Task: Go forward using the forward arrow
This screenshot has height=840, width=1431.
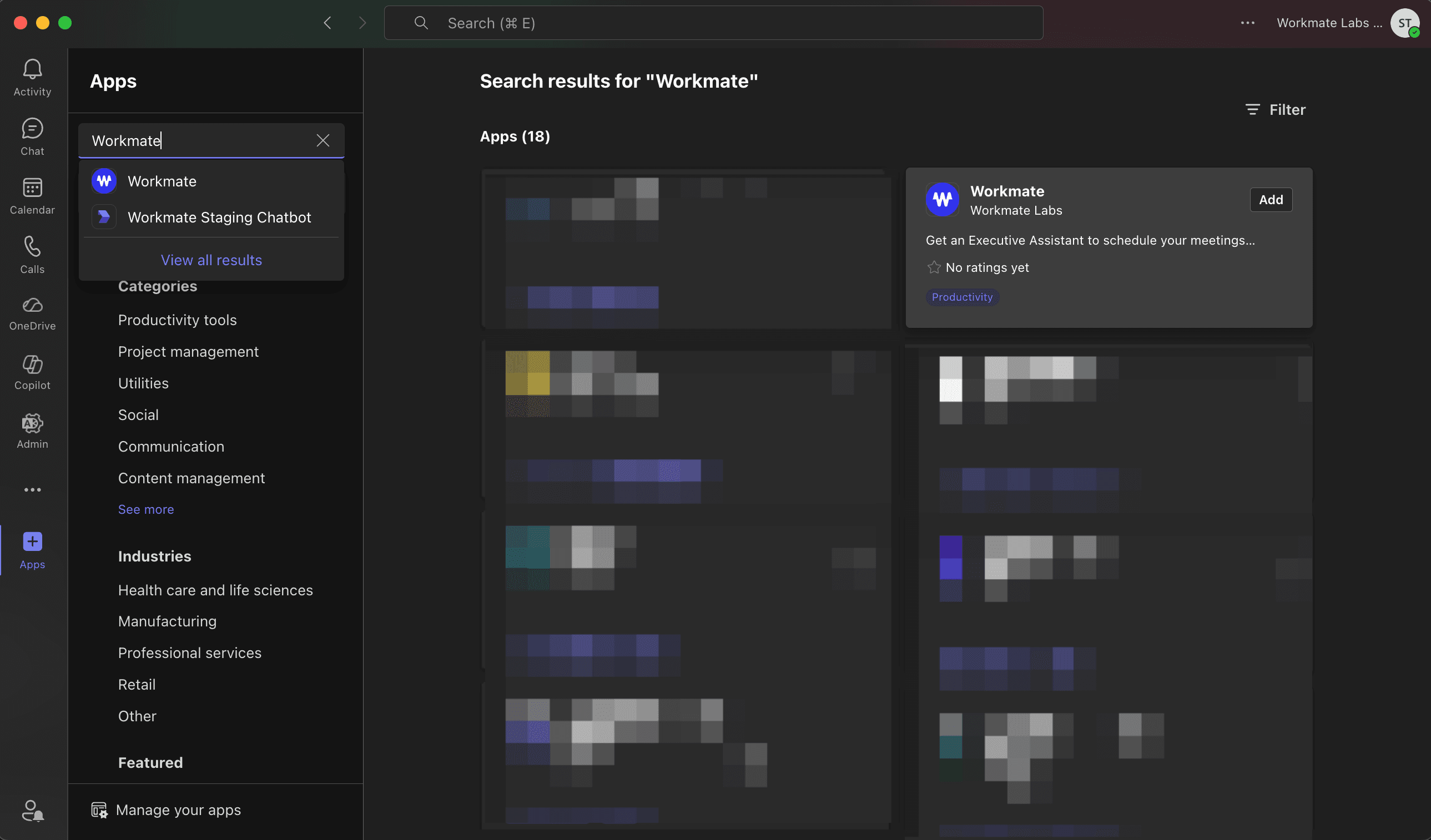Action: click(362, 23)
